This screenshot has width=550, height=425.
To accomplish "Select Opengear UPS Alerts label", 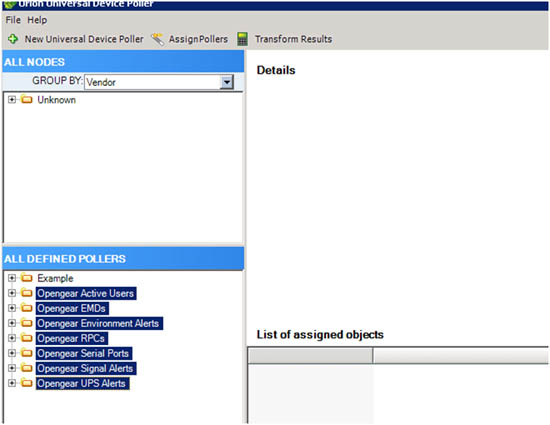I will point(82,384).
